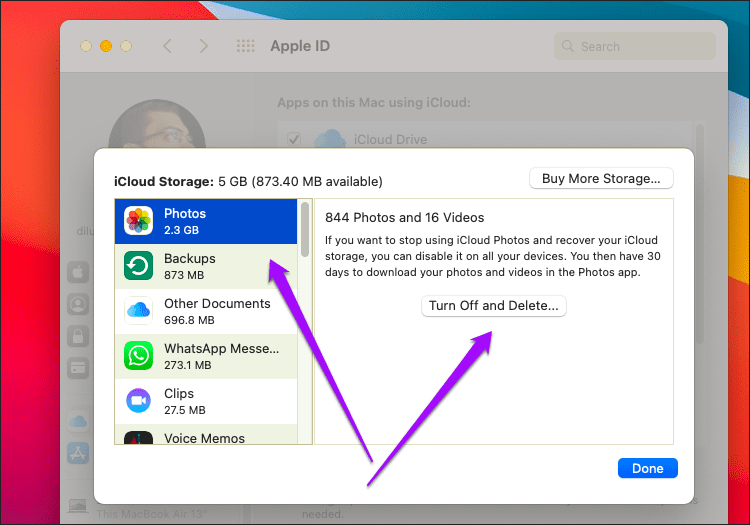Click the MacBook Air device icon
Screen dimensions: 750x525
point(77,506)
